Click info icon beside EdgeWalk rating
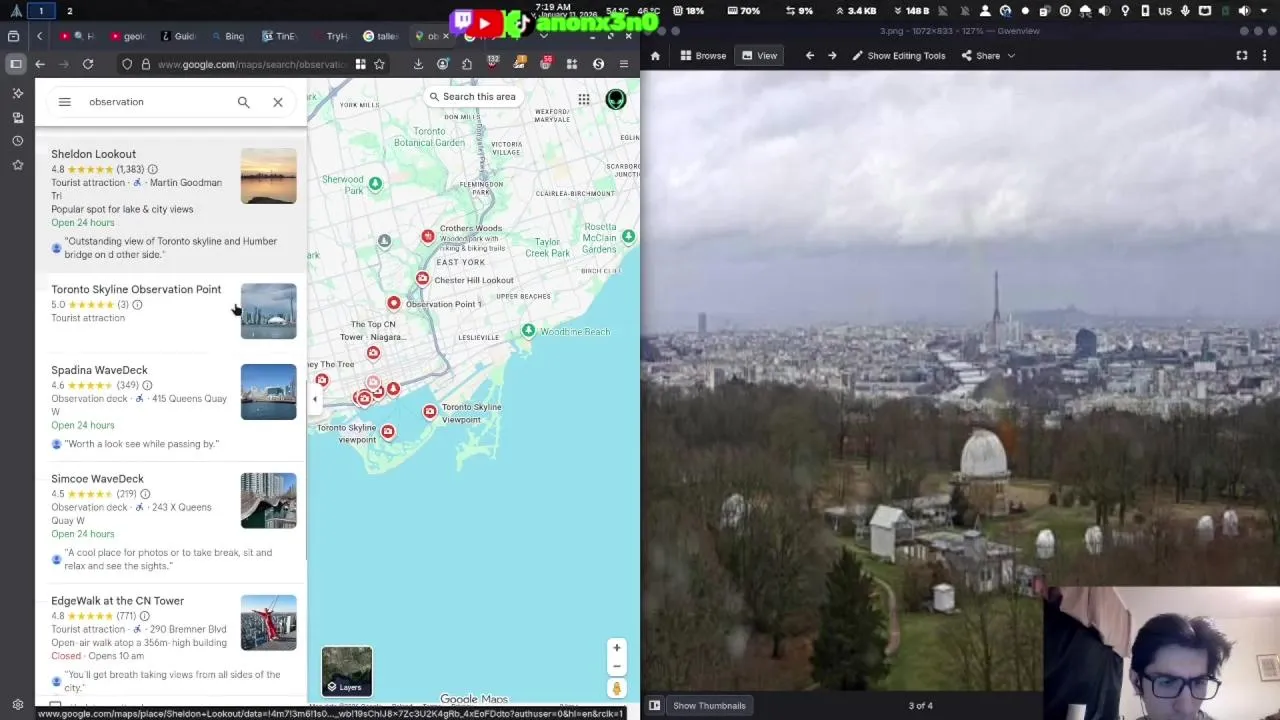Image resolution: width=1280 pixels, height=720 pixels. tap(144, 616)
